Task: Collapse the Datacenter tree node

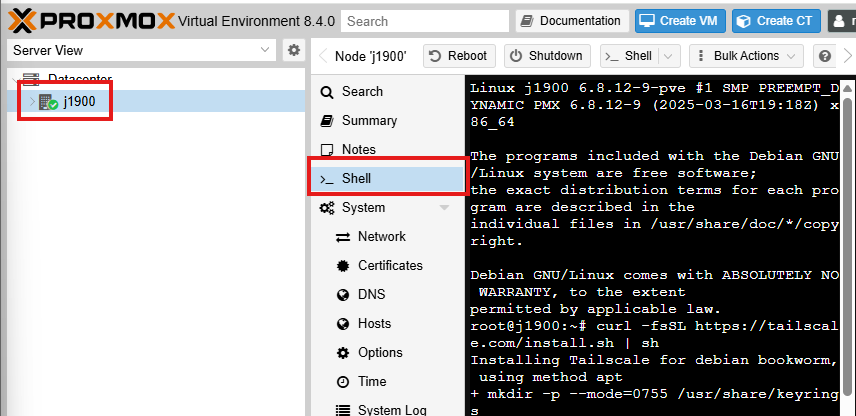Action: point(15,79)
